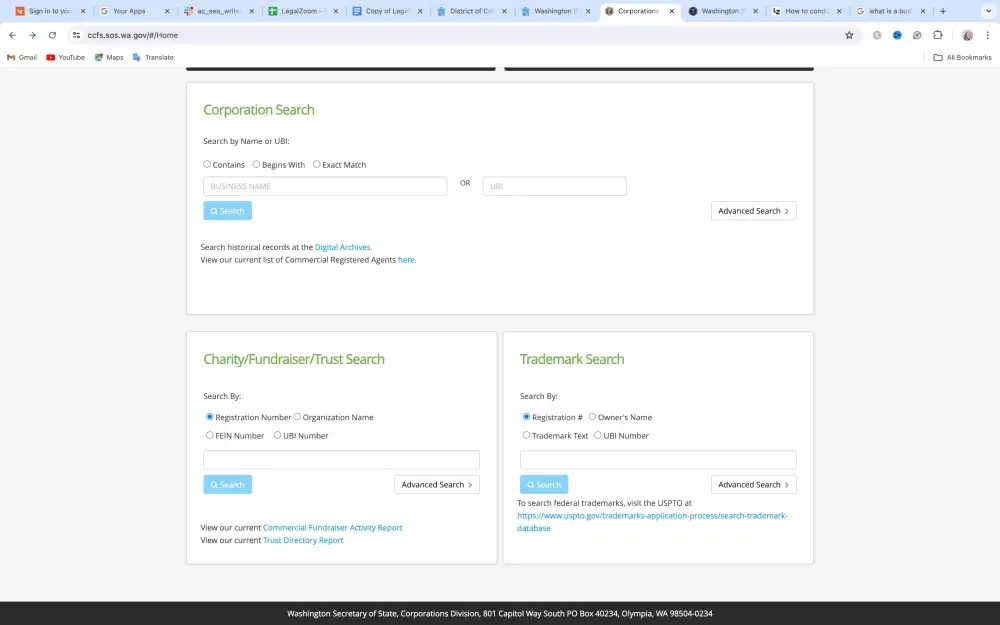Choose Organization Name in charity search
1000x625 pixels.
297,417
